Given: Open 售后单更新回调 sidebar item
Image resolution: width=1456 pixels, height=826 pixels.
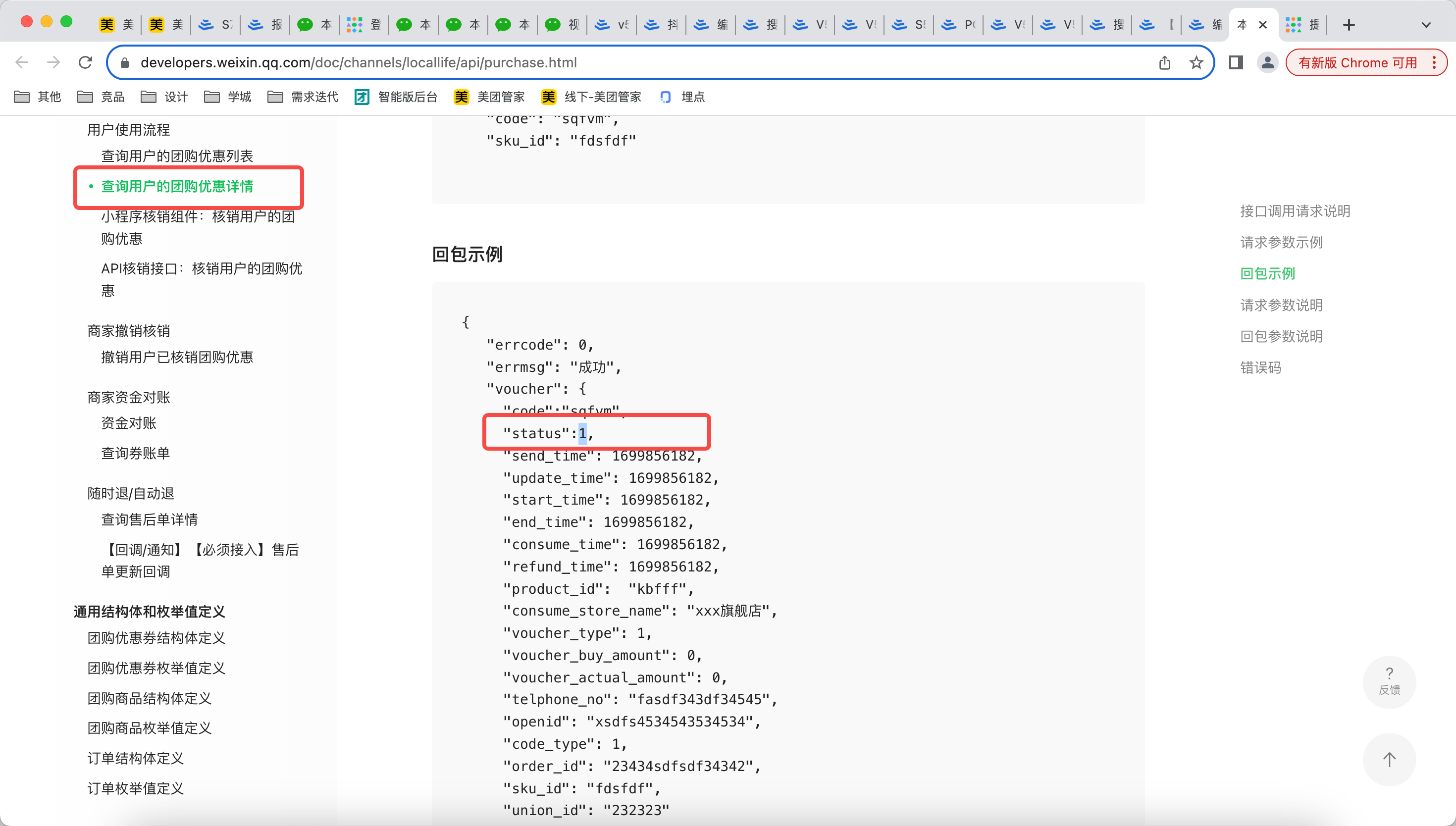Looking at the screenshot, I should (200, 561).
